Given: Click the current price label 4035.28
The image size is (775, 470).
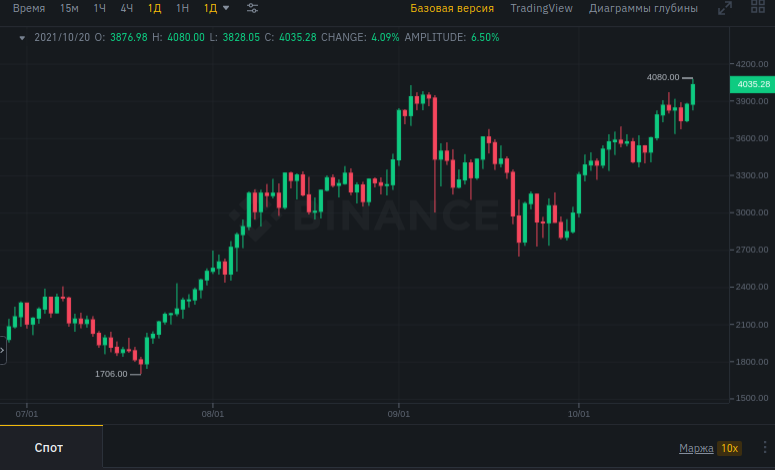Looking at the screenshot, I should point(753,85).
